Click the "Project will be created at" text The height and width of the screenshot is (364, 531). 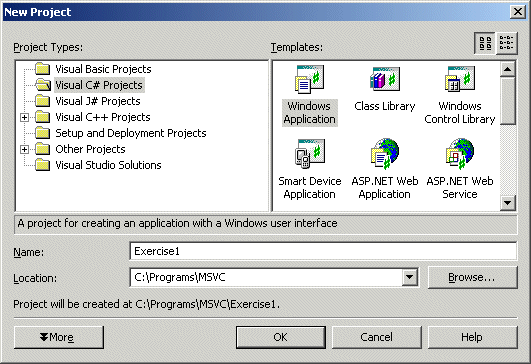point(147,304)
